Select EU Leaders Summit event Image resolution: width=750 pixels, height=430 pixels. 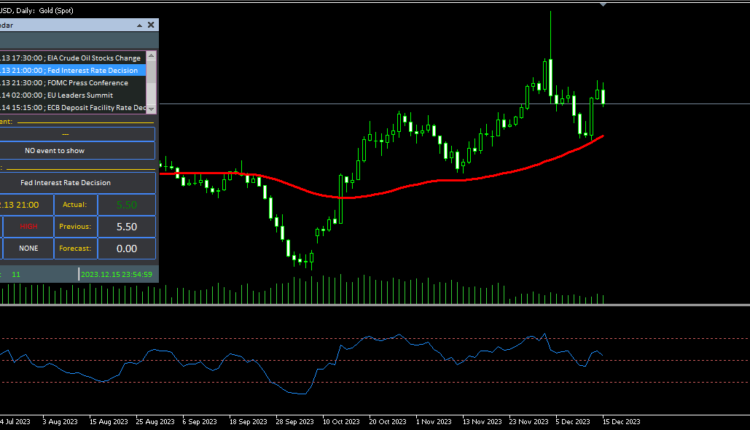[75, 95]
